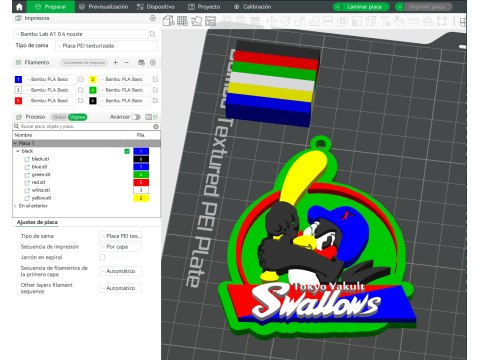
Task: Select the Rotate tool icon
Action: pyautogui.click(x=285, y=22)
